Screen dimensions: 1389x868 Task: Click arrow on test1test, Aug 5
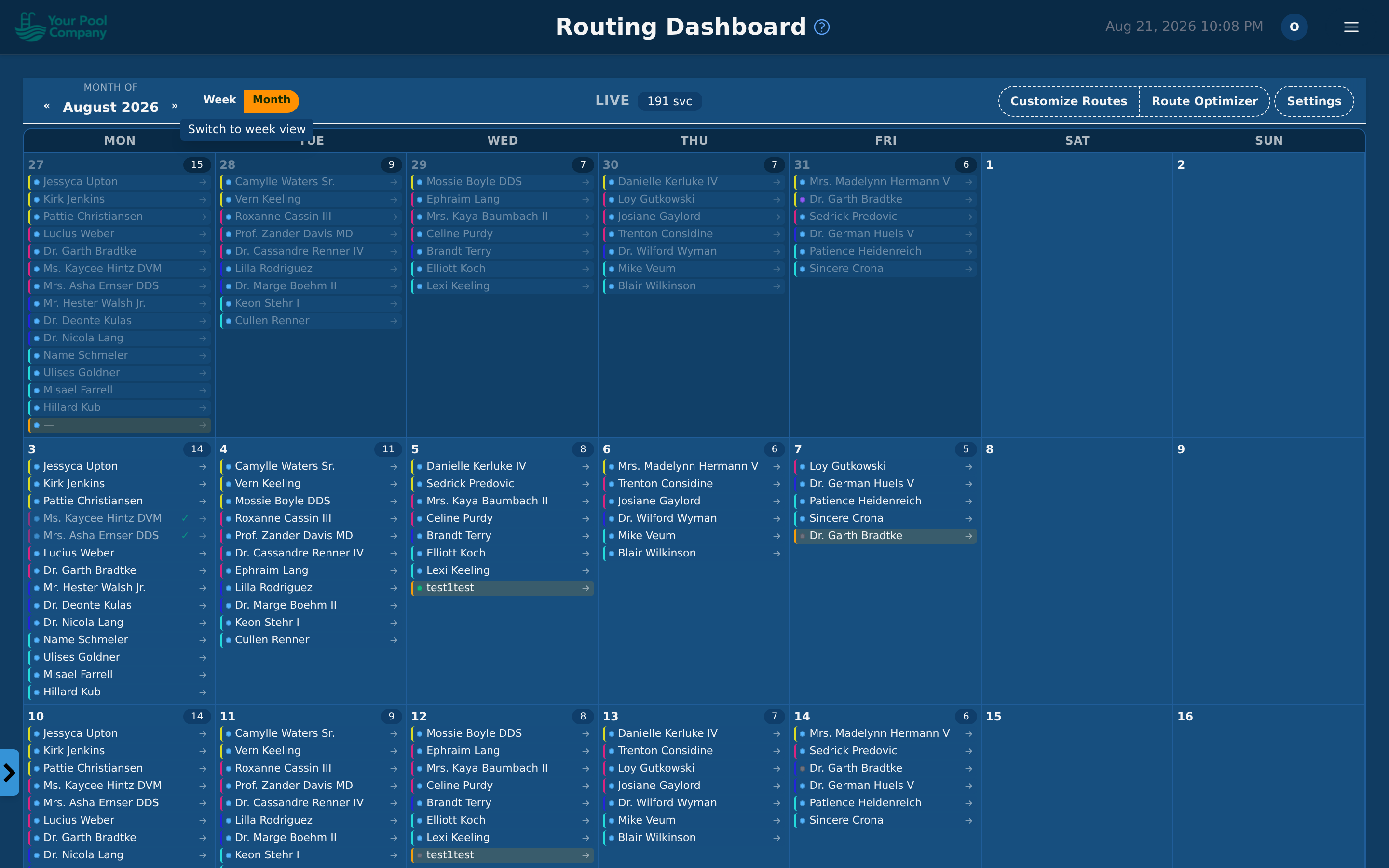[x=586, y=588]
